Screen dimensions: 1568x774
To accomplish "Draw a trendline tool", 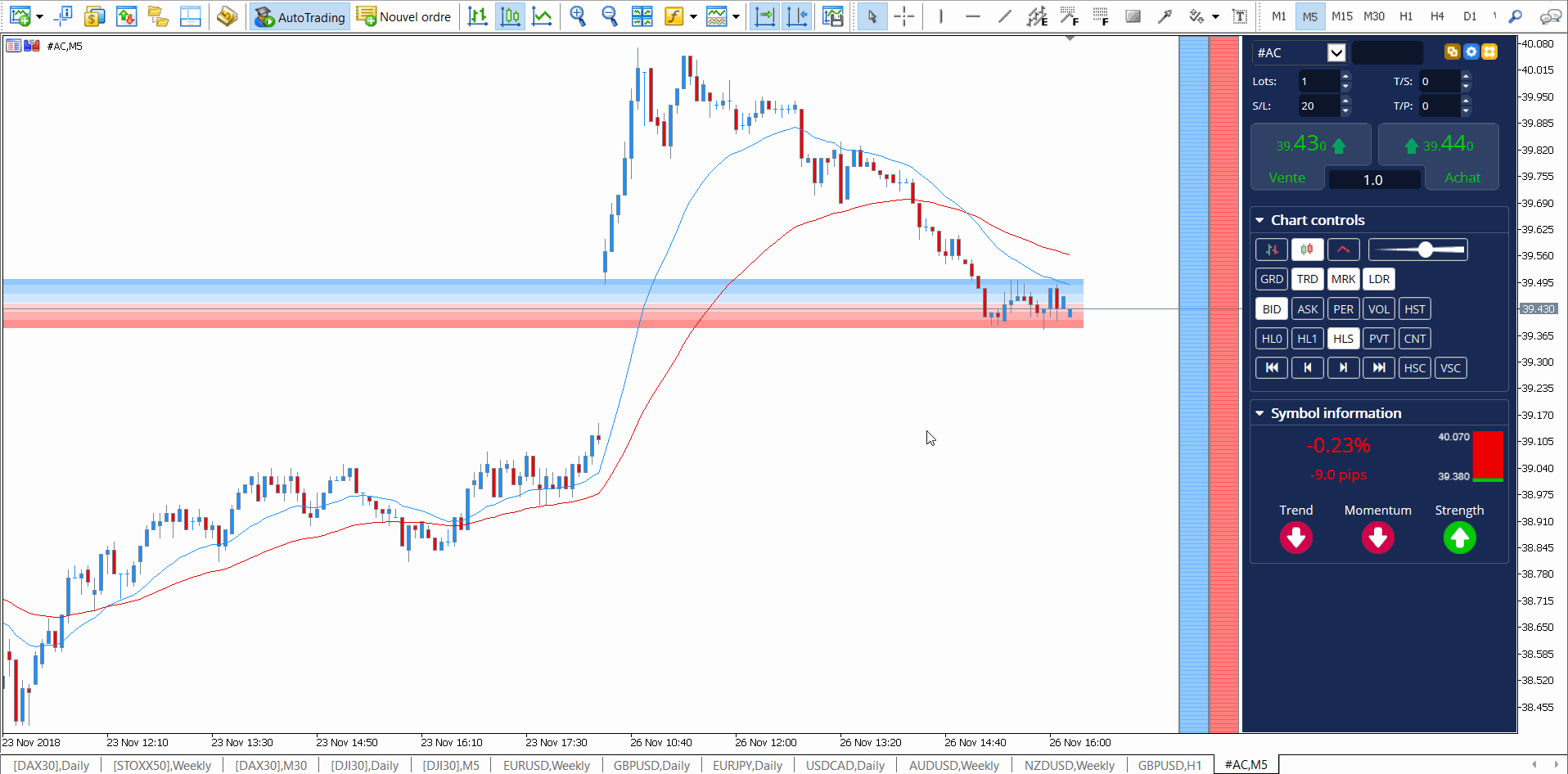I will [x=1005, y=16].
